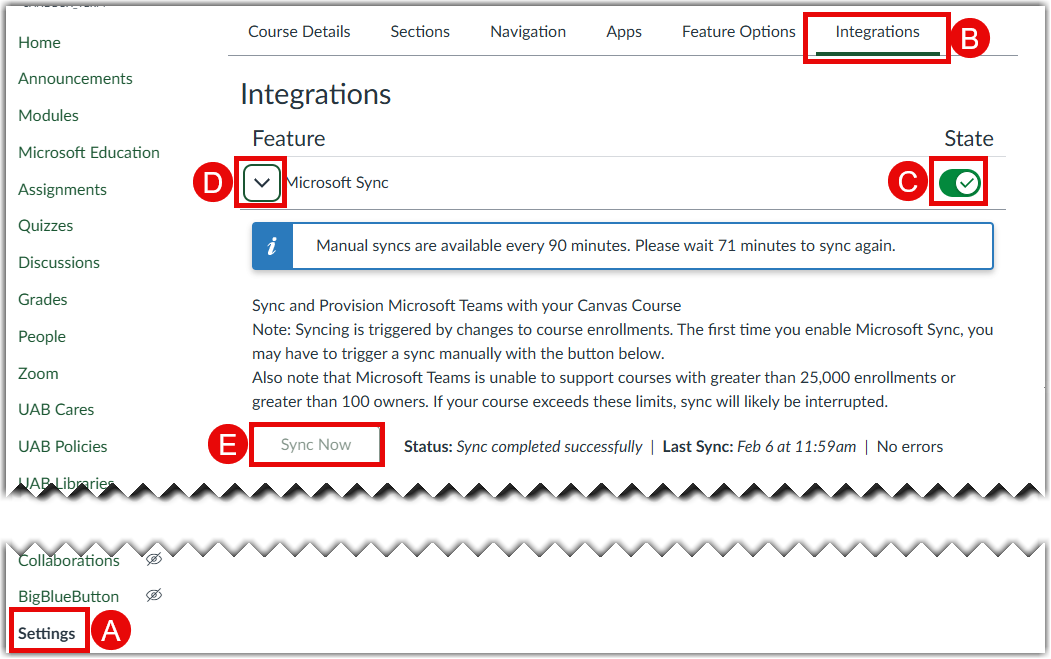The width and height of the screenshot is (1051, 659).
Task: Click hidden eye icon beside BigBlueButton
Action: [x=153, y=596]
